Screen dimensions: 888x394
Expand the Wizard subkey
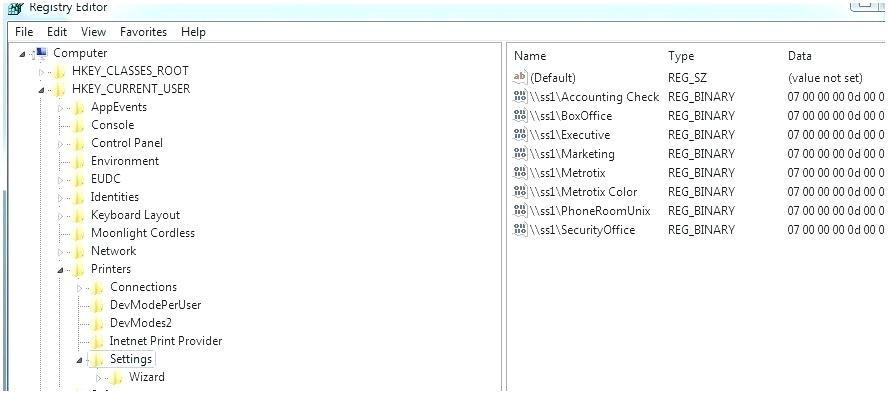(98, 378)
